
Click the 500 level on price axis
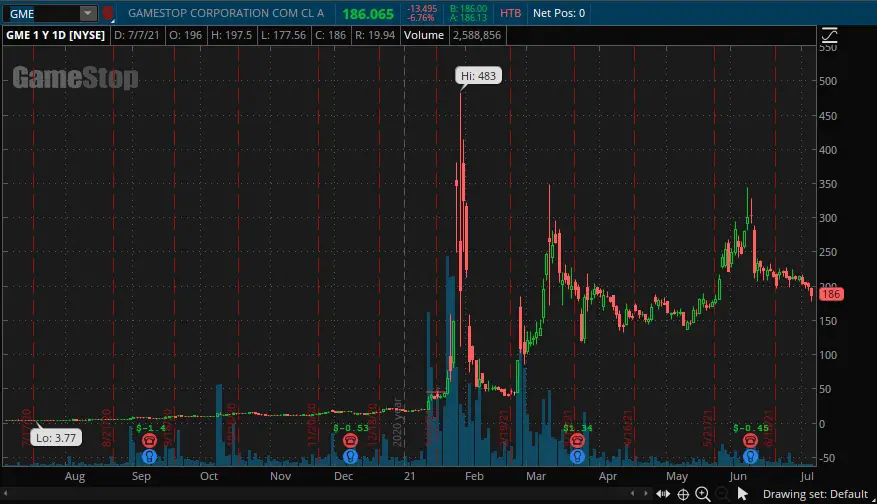(x=828, y=81)
